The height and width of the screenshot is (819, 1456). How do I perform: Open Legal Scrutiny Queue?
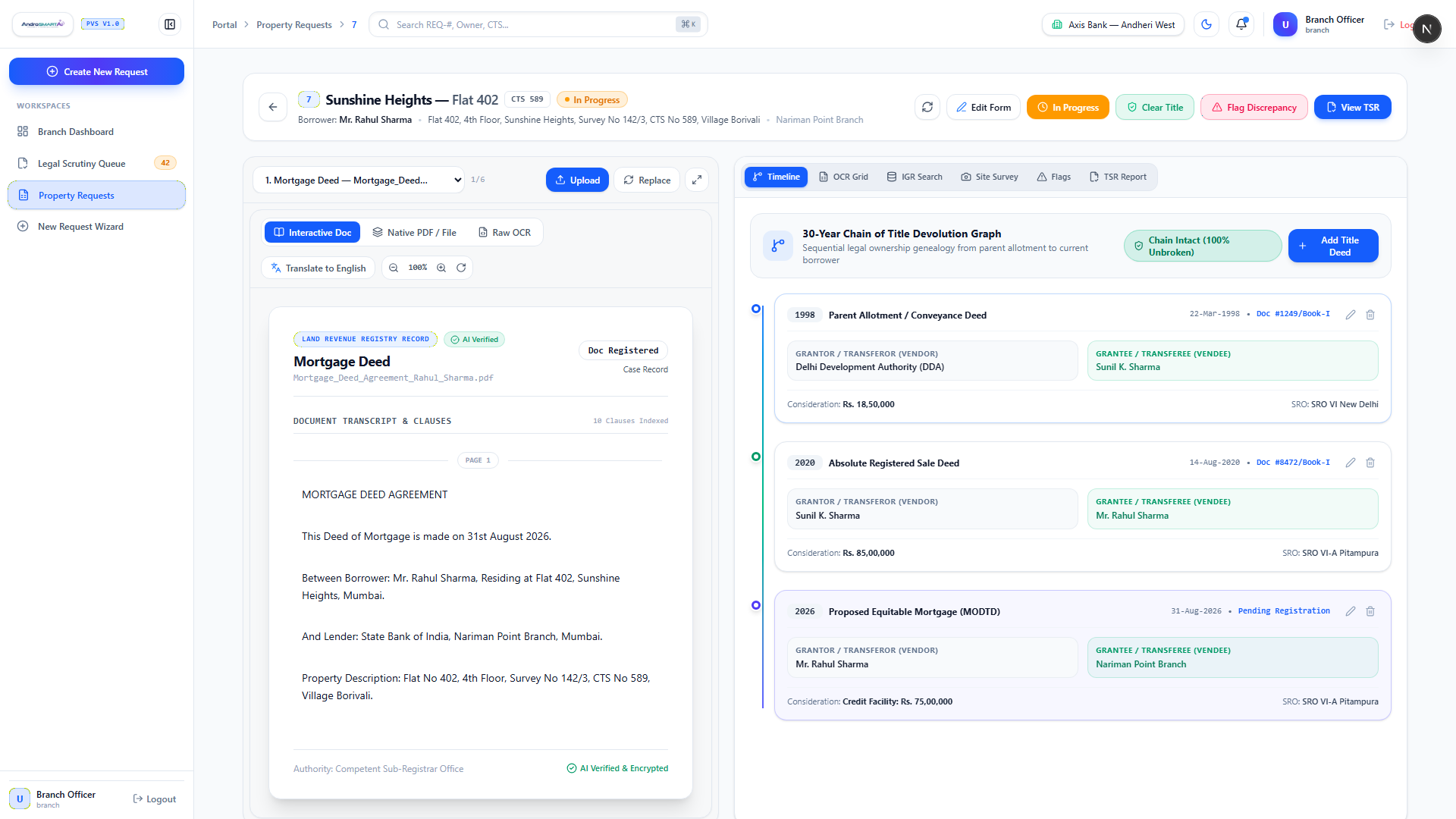96,163
